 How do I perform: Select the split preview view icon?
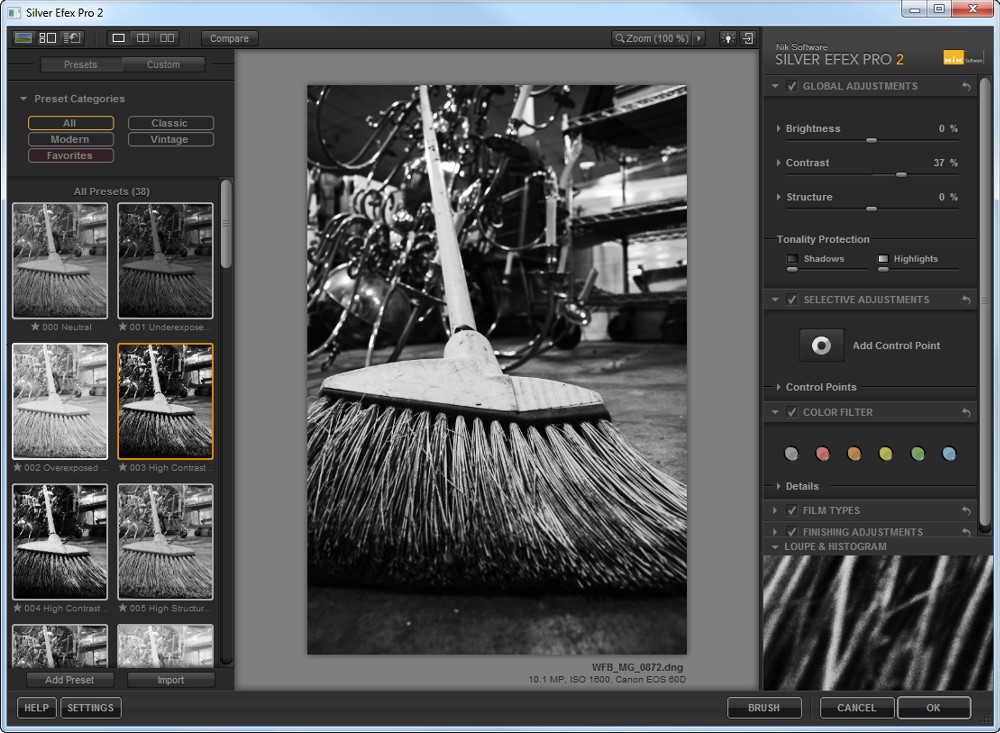click(x=143, y=38)
